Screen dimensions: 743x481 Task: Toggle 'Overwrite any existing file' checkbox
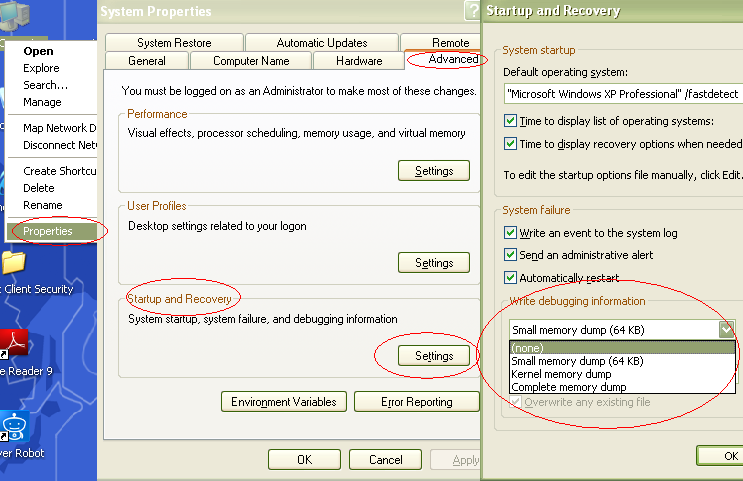click(x=516, y=402)
